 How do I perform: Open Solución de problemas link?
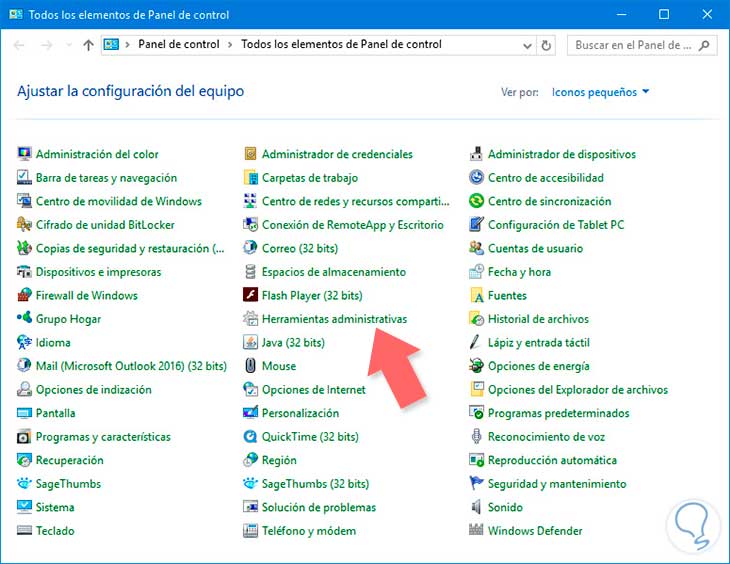point(319,507)
